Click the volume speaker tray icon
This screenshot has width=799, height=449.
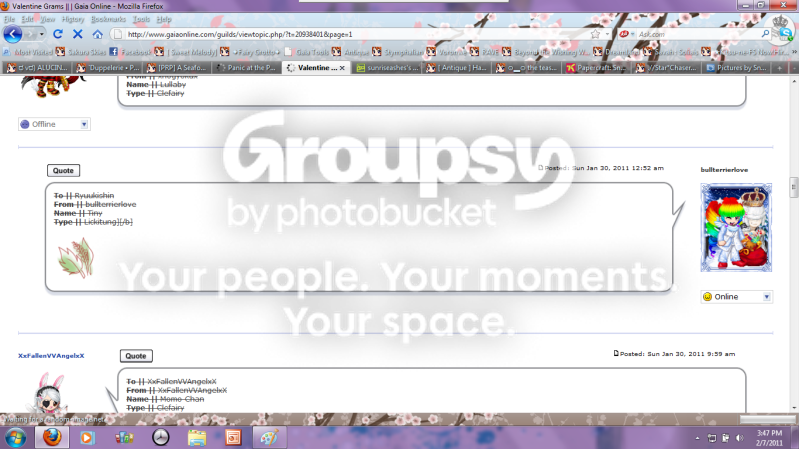click(740, 438)
